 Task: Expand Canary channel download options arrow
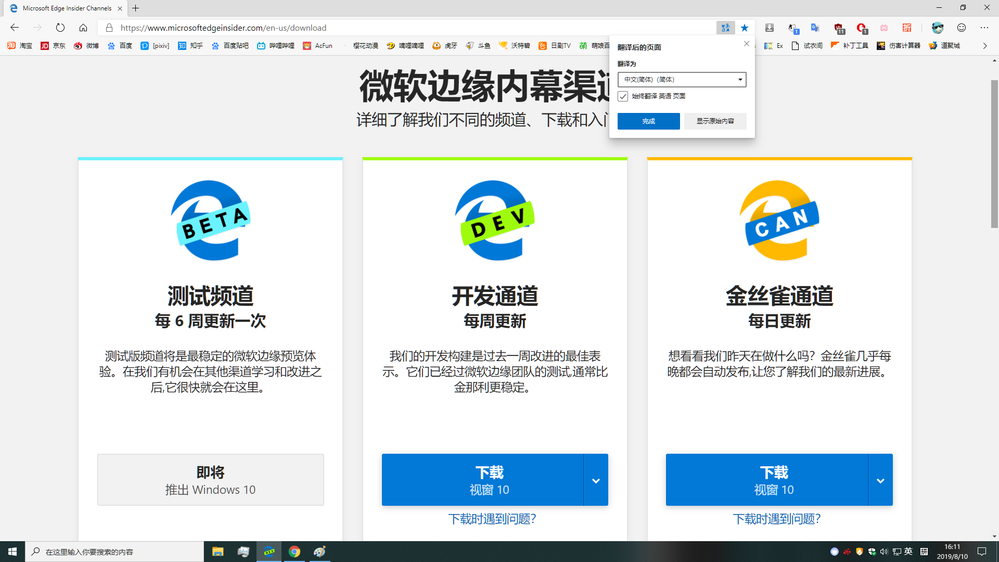(880, 480)
